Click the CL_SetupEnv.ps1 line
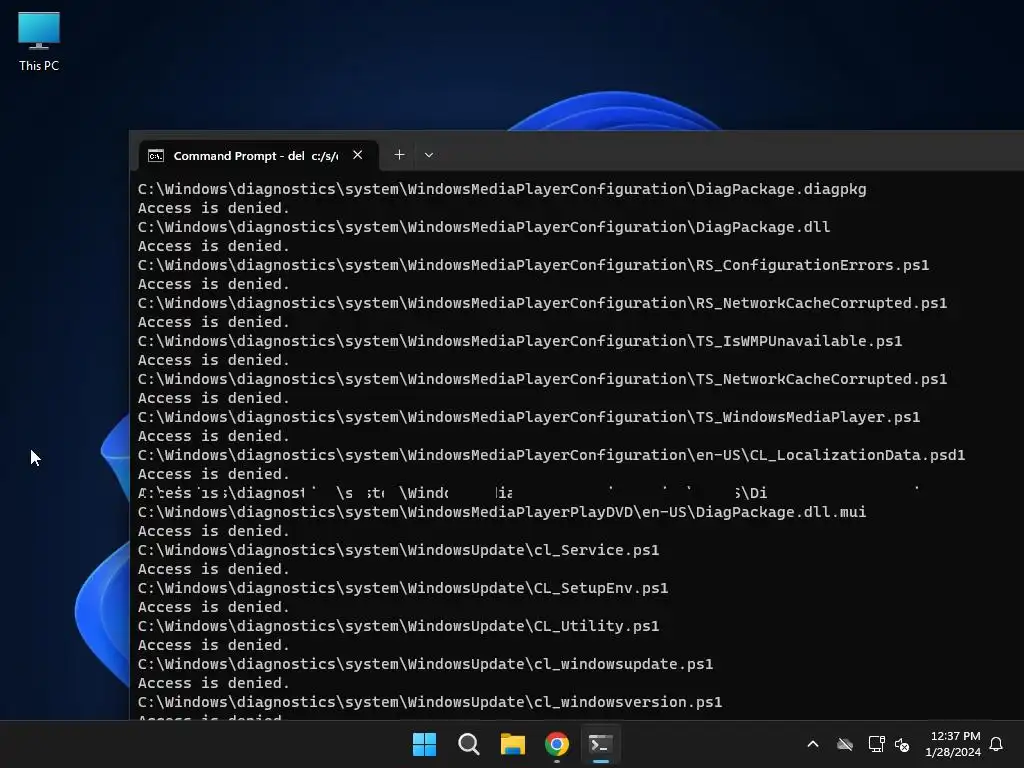Image resolution: width=1024 pixels, height=768 pixels. [x=403, y=588]
